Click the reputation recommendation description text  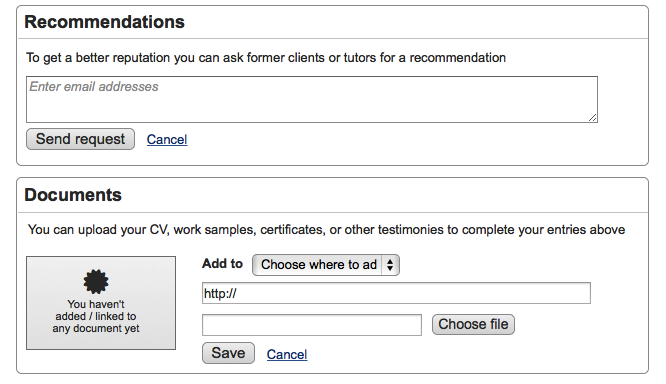pos(266,58)
